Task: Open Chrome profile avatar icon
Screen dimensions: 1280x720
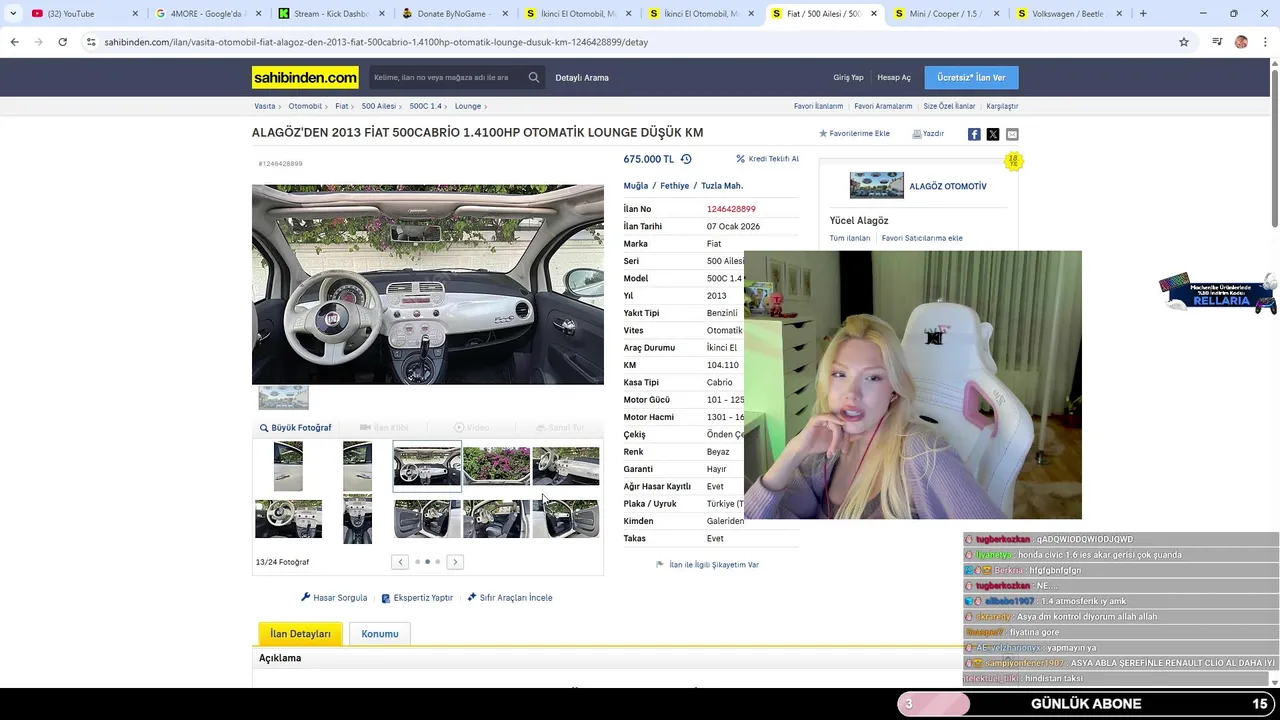Action: pyautogui.click(x=1241, y=42)
